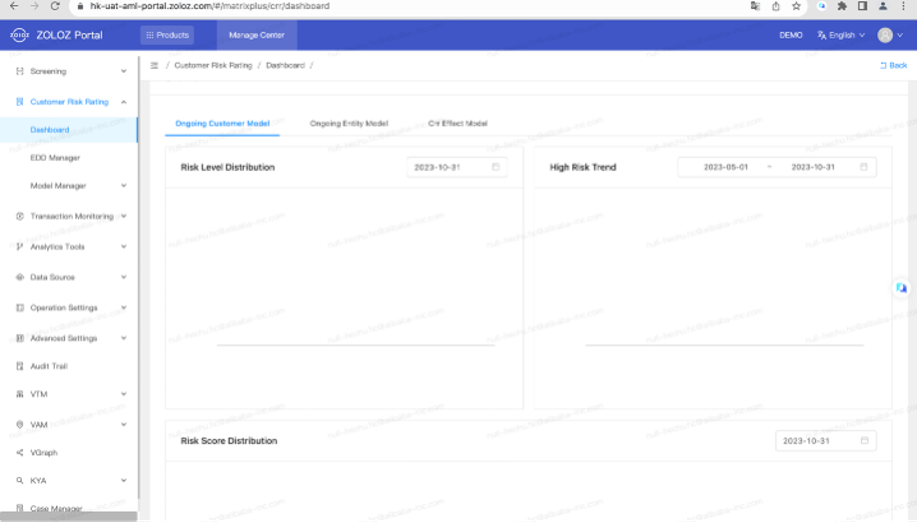Click calendar icon in Risk Score Distribution
918x525 pixels.
(x=865, y=441)
